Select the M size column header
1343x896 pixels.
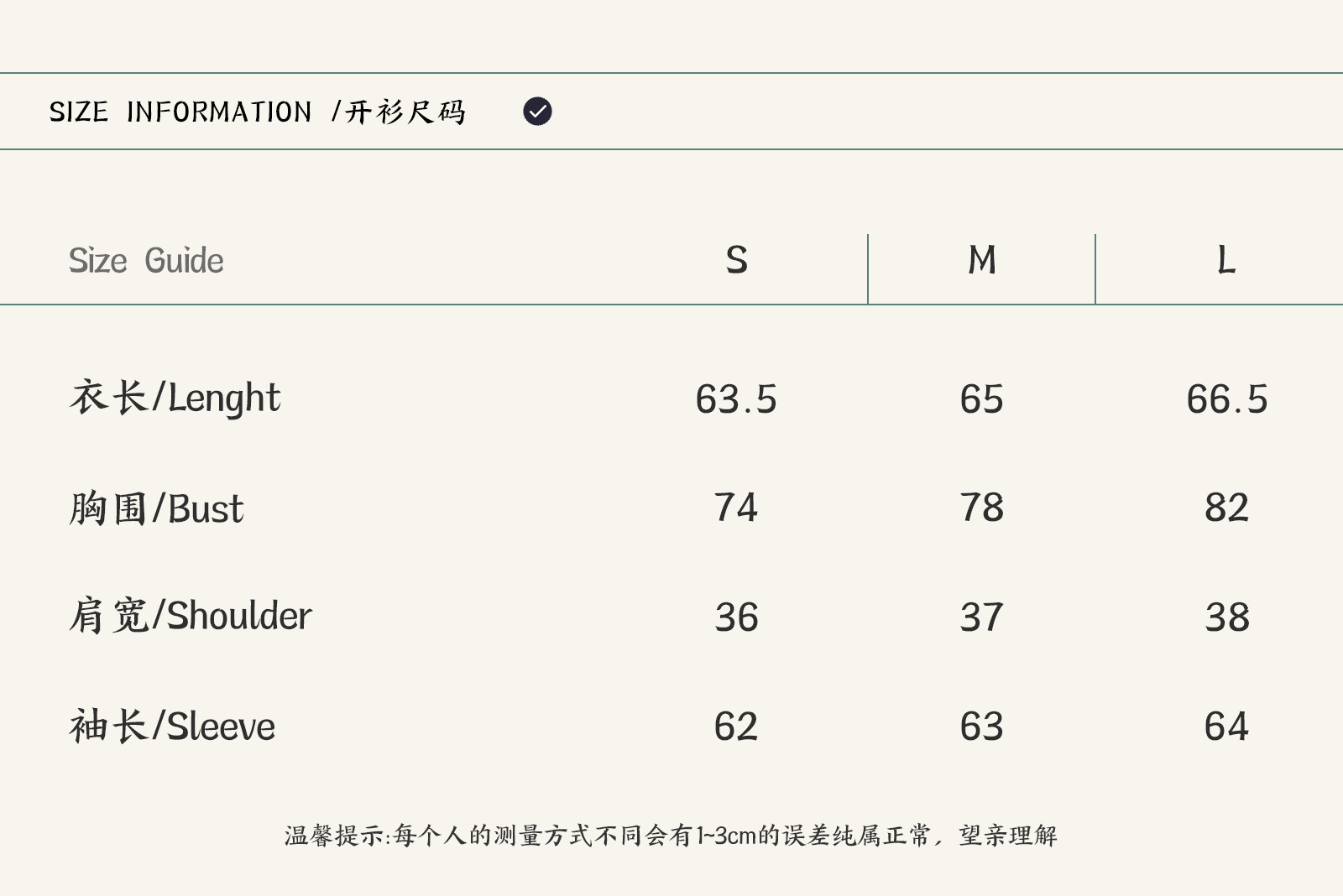coord(981,260)
